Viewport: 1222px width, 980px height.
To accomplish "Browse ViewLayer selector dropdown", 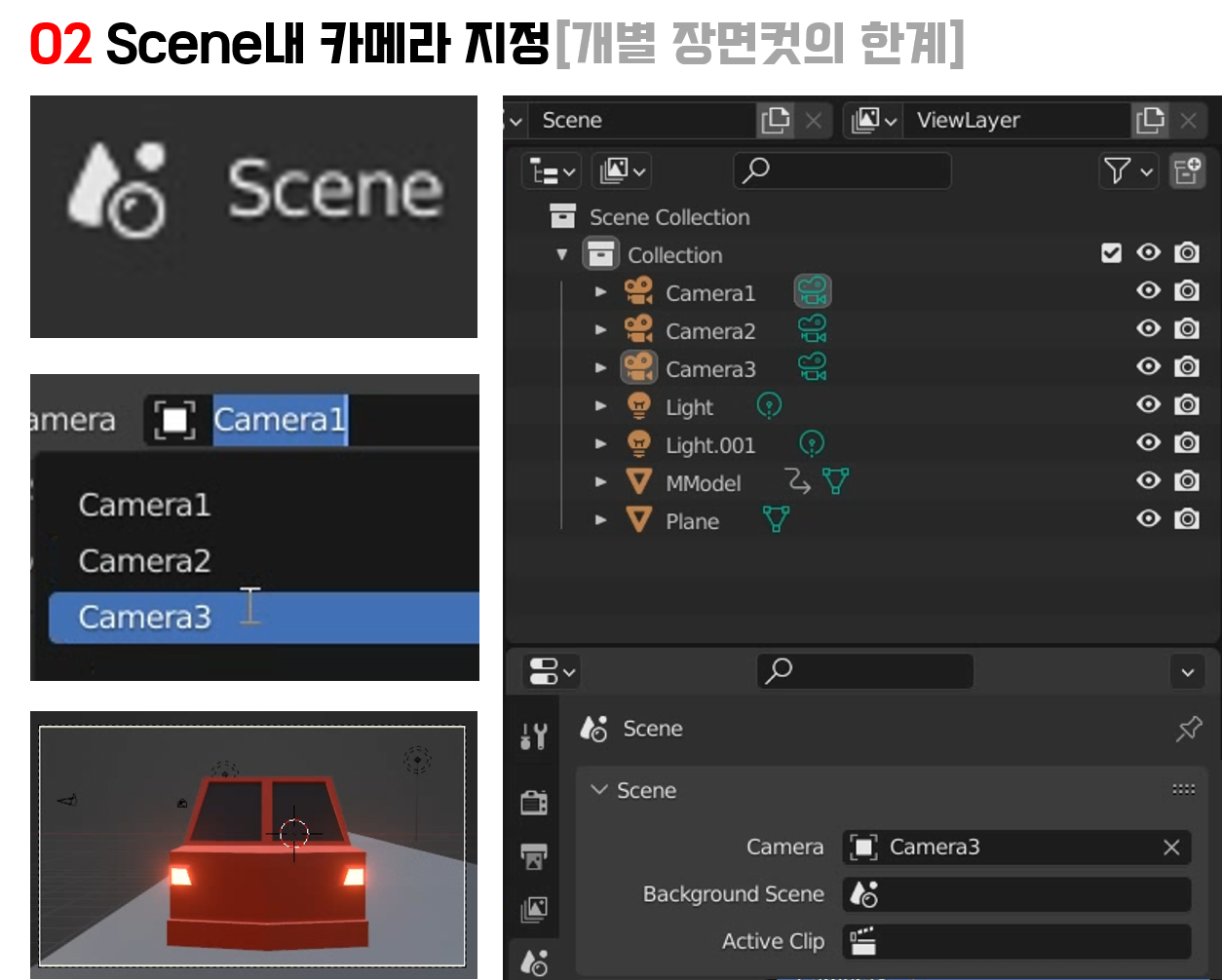I will (874, 120).
